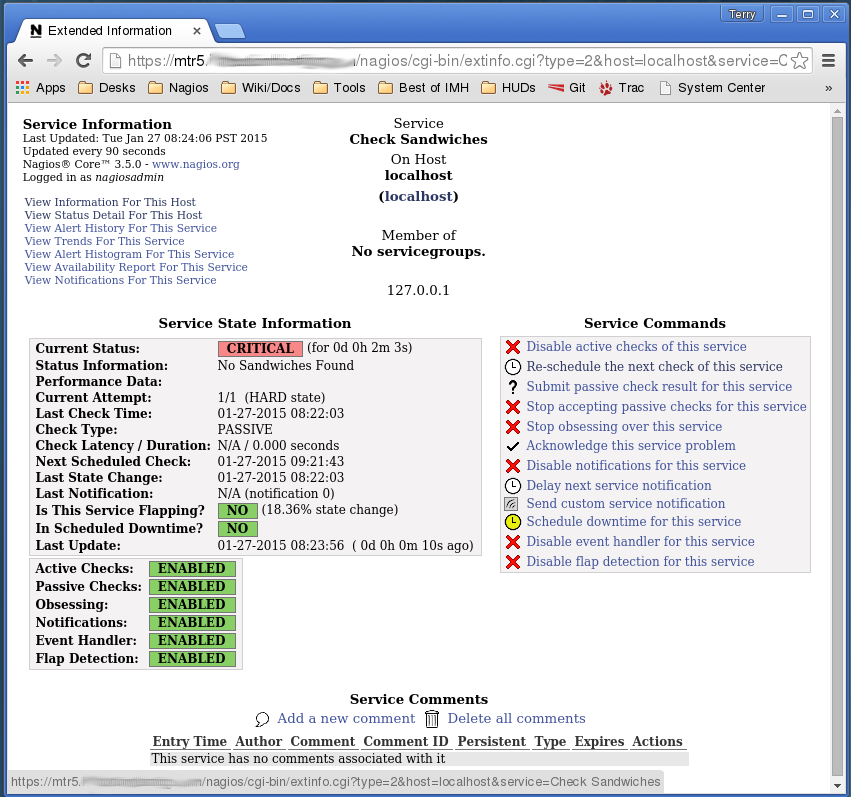Open View Alert History For This Service link

pyautogui.click(x=120, y=228)
